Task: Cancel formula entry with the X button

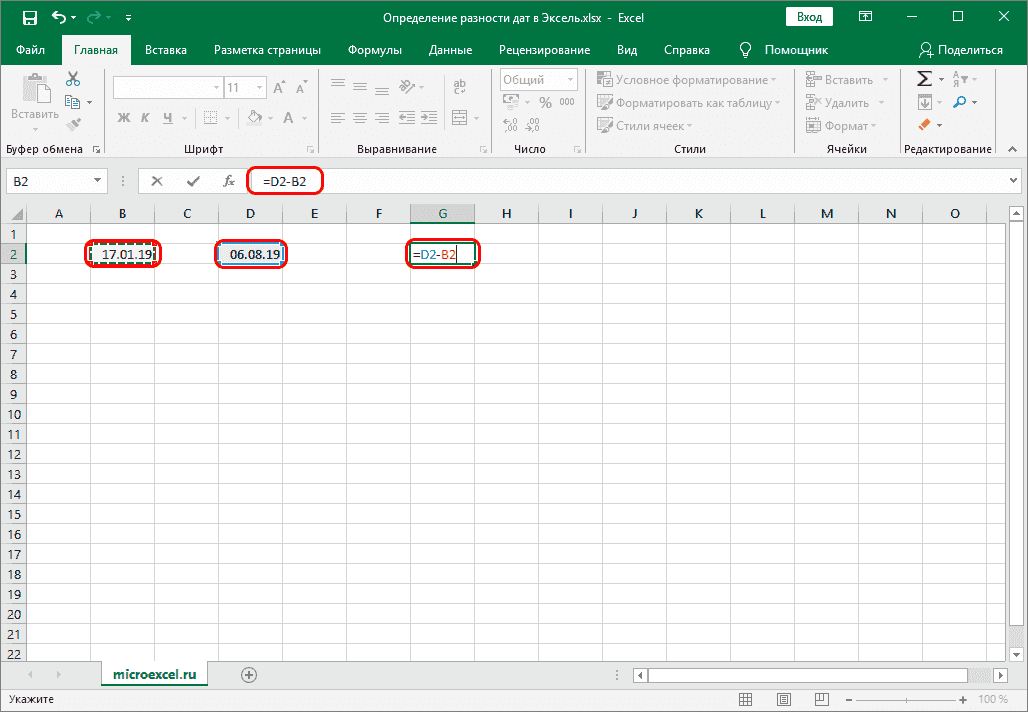Action: (x=157, y=181)
